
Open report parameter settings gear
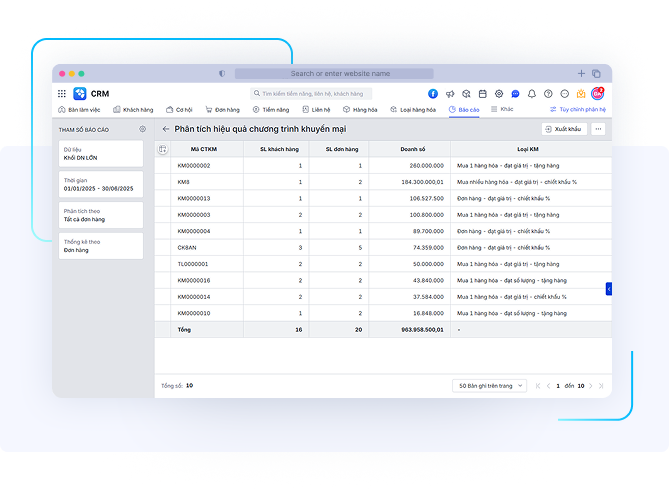coord(143,129)
